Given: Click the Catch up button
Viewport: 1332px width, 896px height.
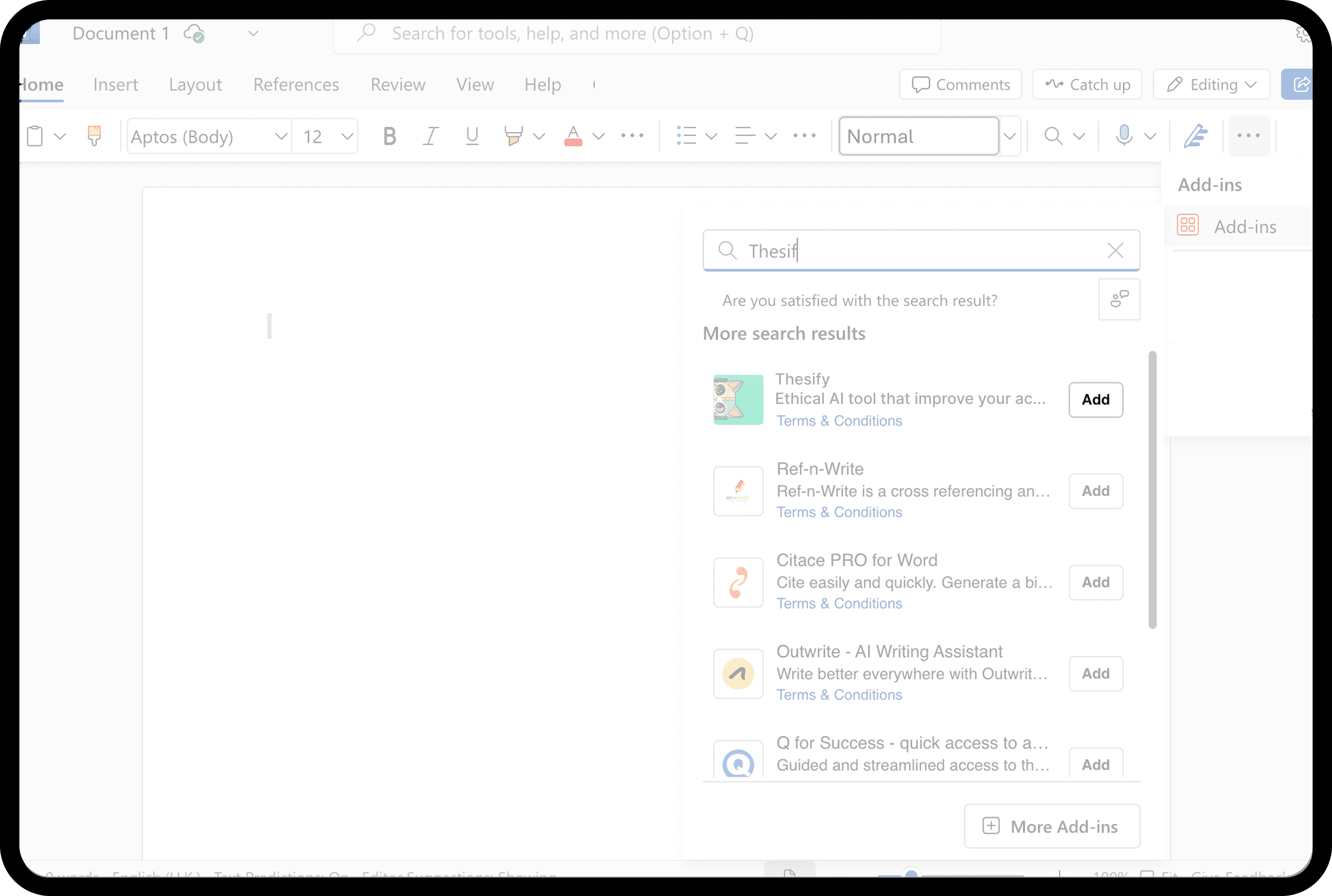Looking at the screenshot, I should tap(1087, 85).
